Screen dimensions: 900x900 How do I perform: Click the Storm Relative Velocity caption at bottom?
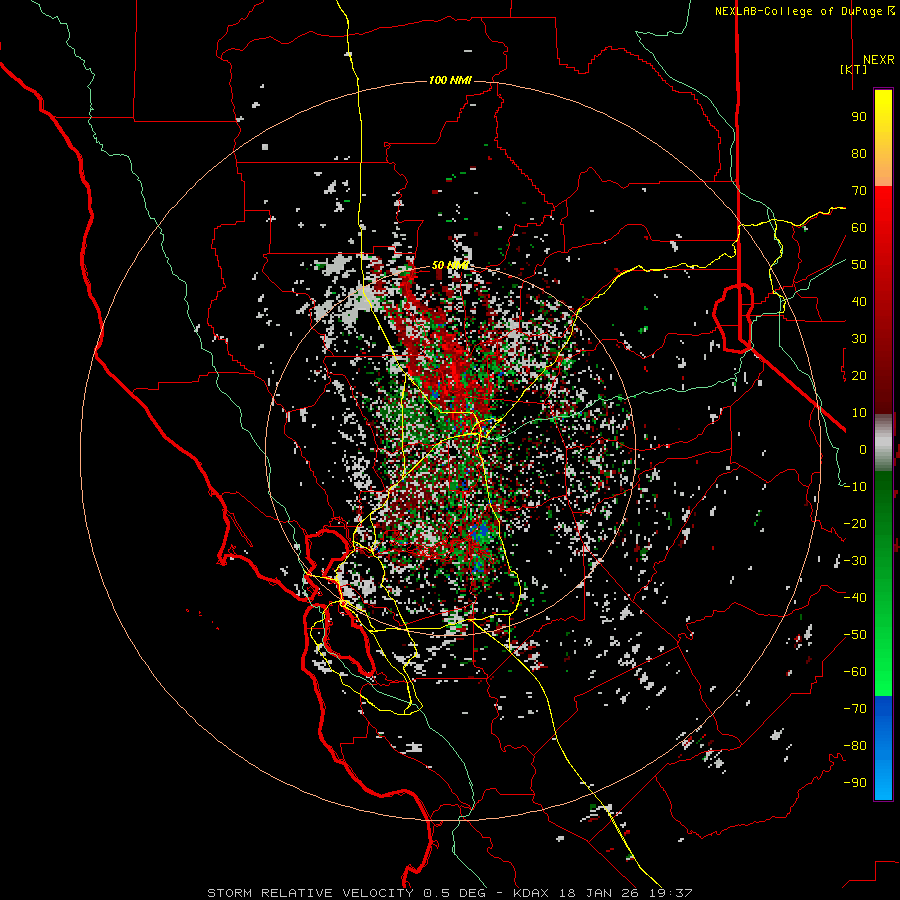pyautogui.click(x=449, y=893)
